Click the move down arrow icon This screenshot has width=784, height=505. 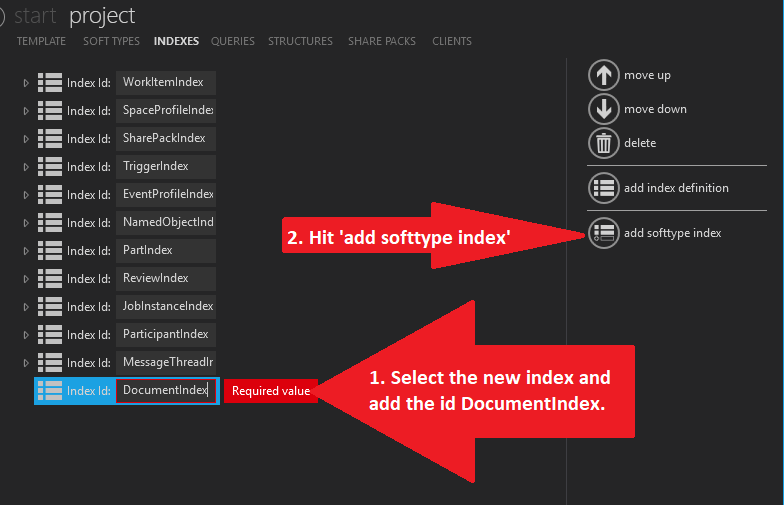tap(604, 109)
